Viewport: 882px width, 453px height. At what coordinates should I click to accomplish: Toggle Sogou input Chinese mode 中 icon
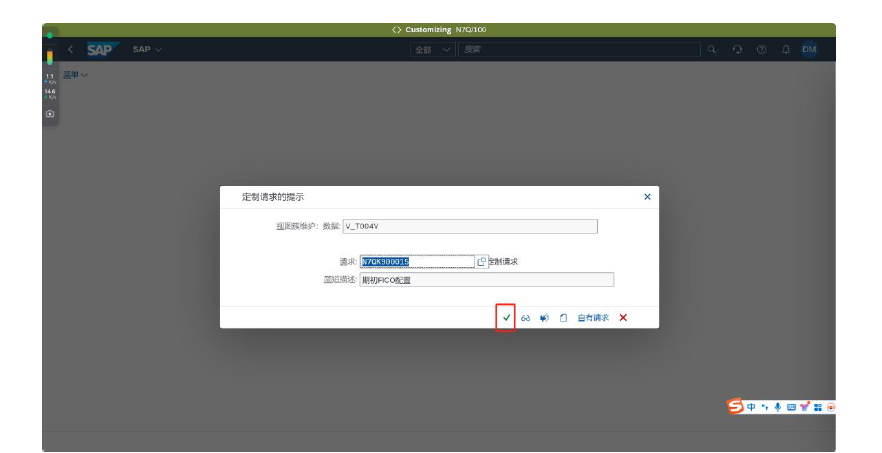[751, 407]
